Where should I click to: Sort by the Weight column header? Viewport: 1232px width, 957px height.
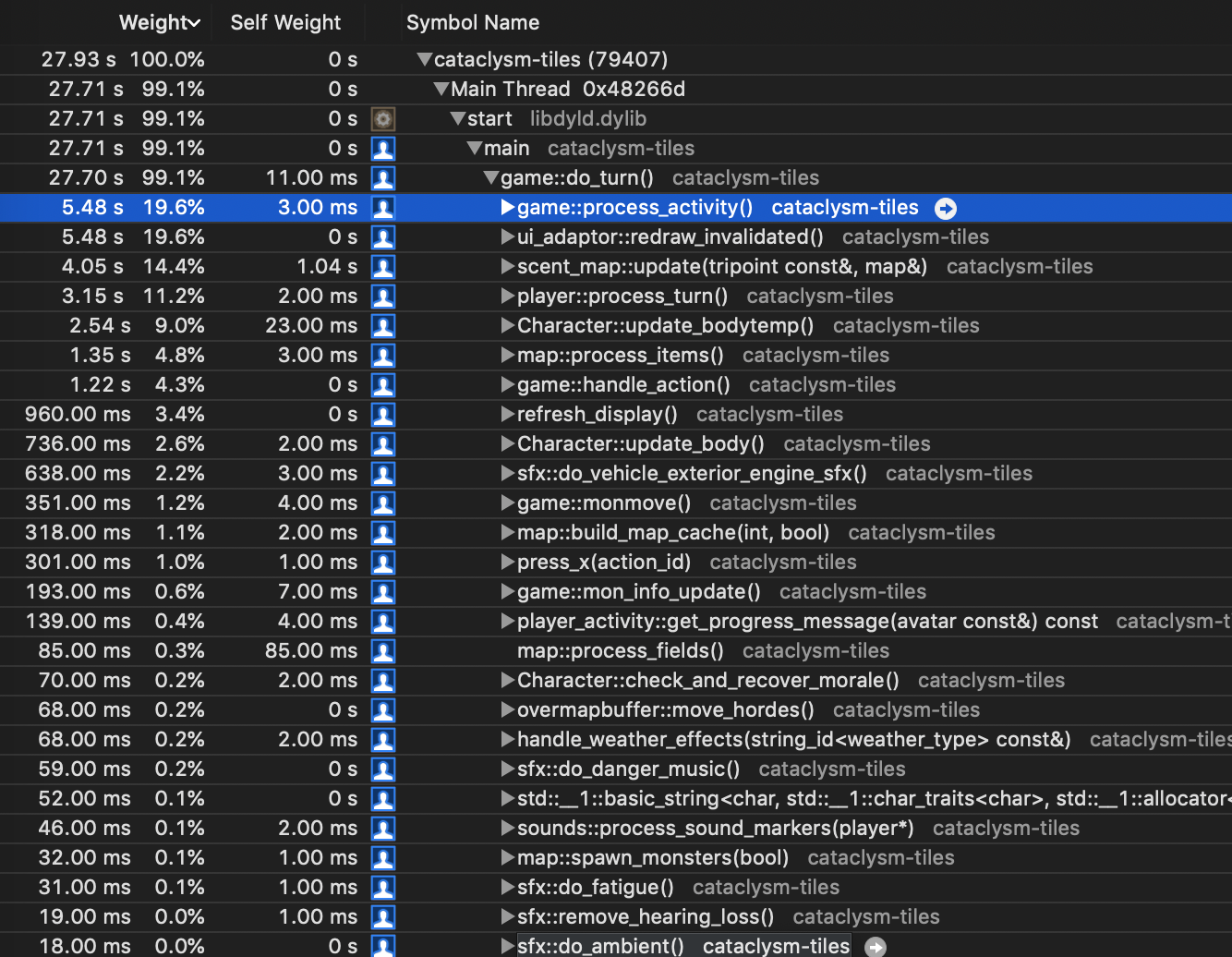pyautogui.click(x=160, y=22)
